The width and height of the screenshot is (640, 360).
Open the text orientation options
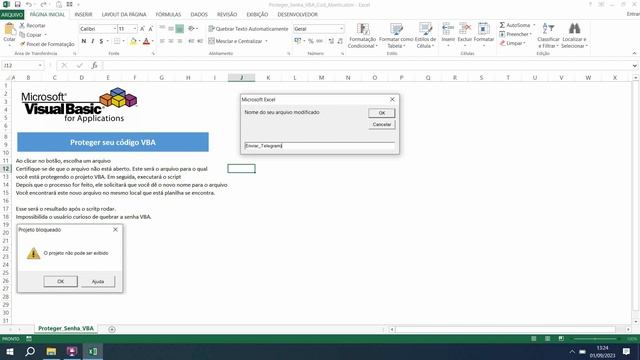click(192, 29)
